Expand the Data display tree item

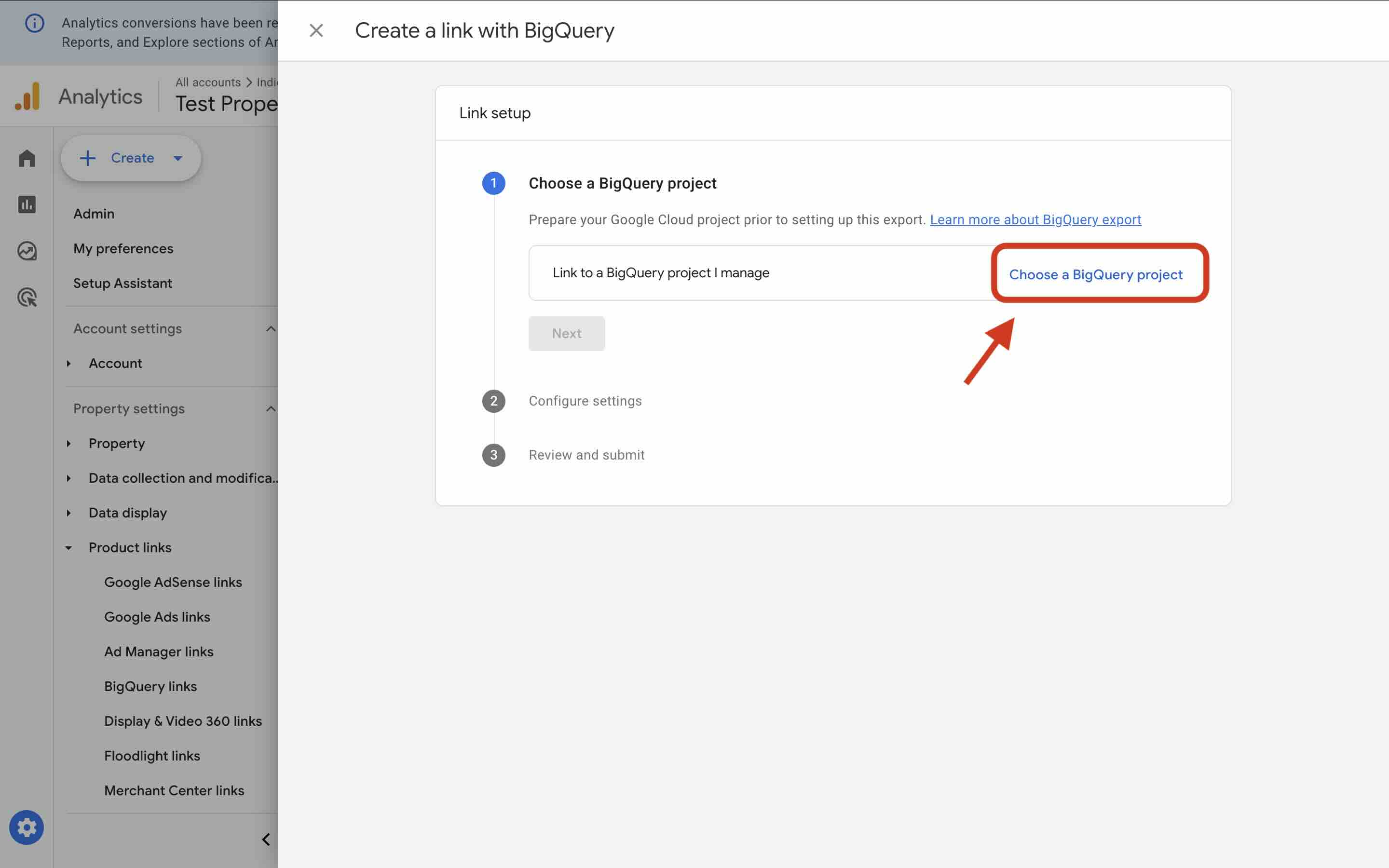[68, 513]
